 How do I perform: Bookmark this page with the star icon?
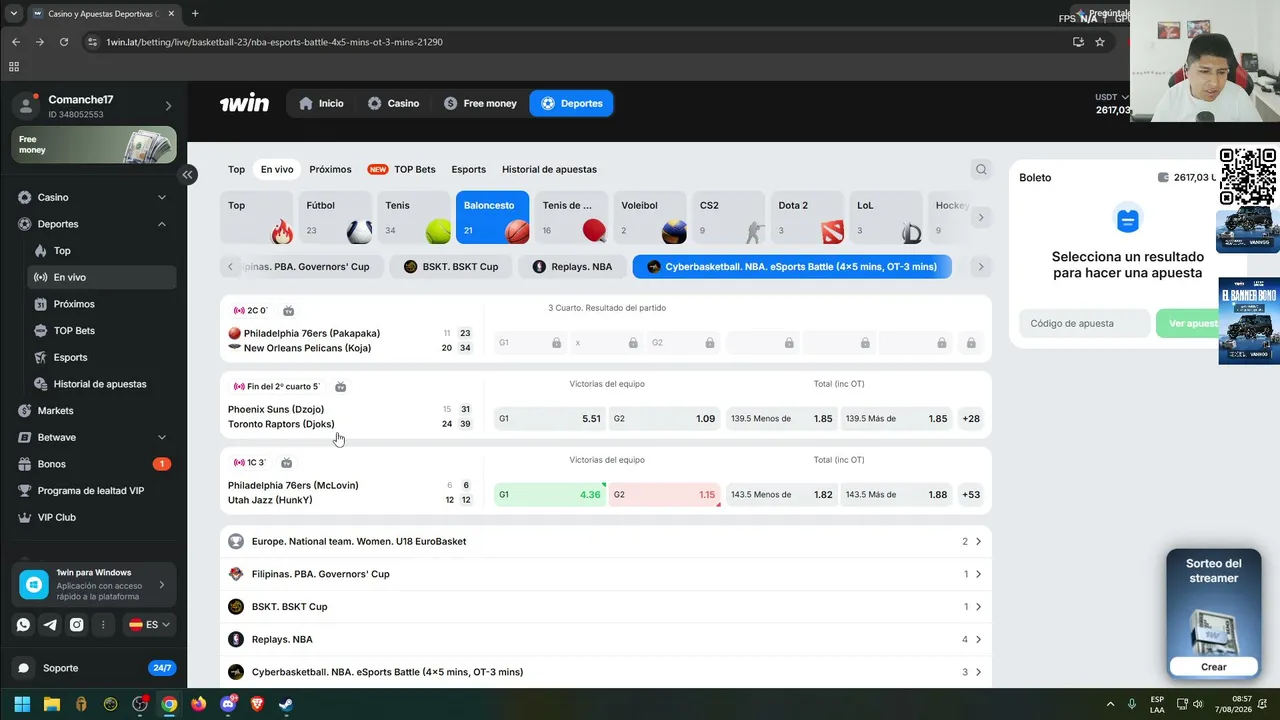click(x=1100, y=42)
